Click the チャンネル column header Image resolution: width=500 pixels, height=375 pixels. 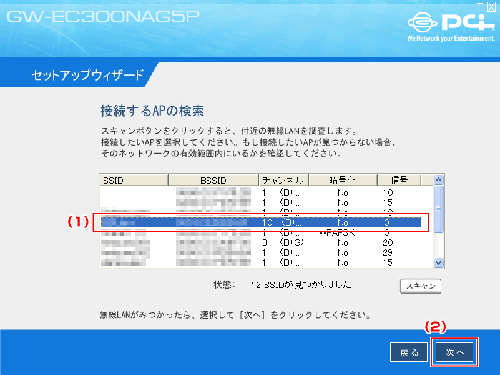284,180
